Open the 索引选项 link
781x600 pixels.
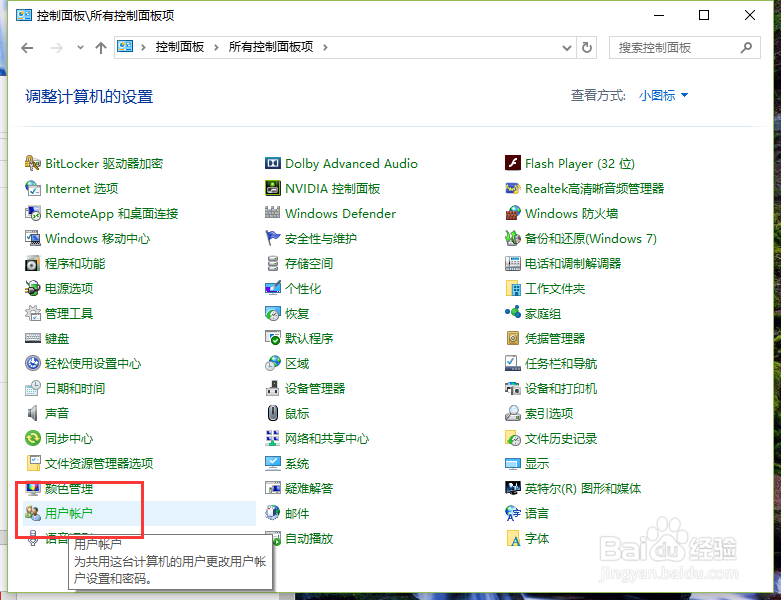tap(549, 413)
